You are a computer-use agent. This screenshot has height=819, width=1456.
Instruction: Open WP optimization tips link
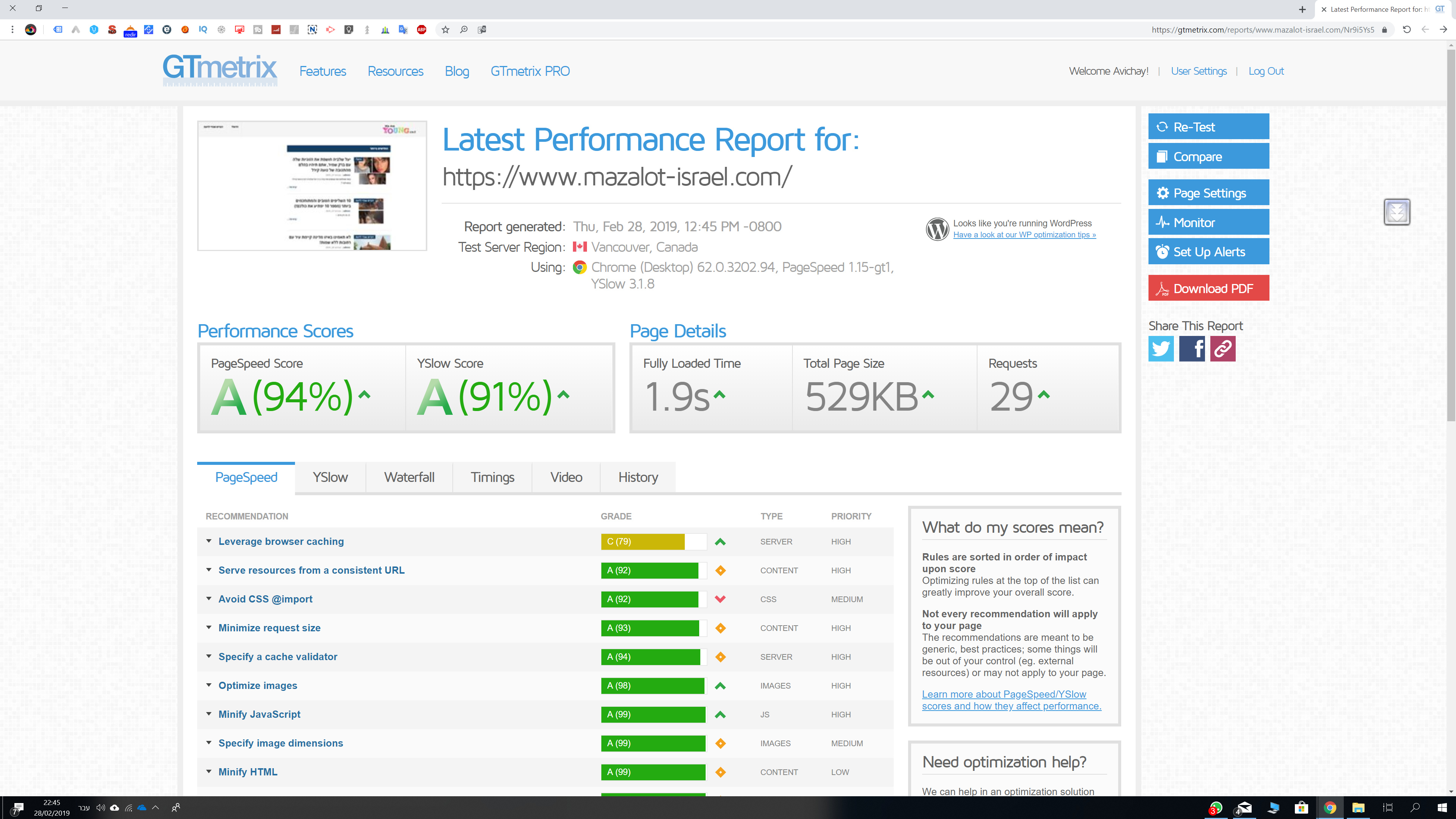coord(1024,235)
